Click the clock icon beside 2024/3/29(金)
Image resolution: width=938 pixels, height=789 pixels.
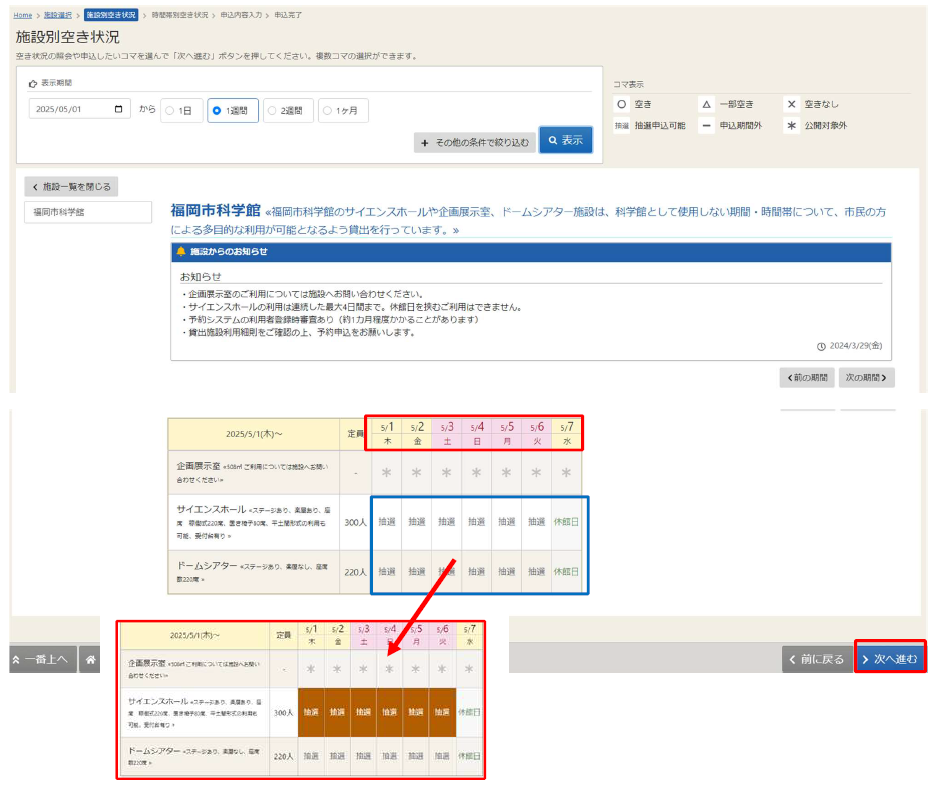tap(821, 346)
